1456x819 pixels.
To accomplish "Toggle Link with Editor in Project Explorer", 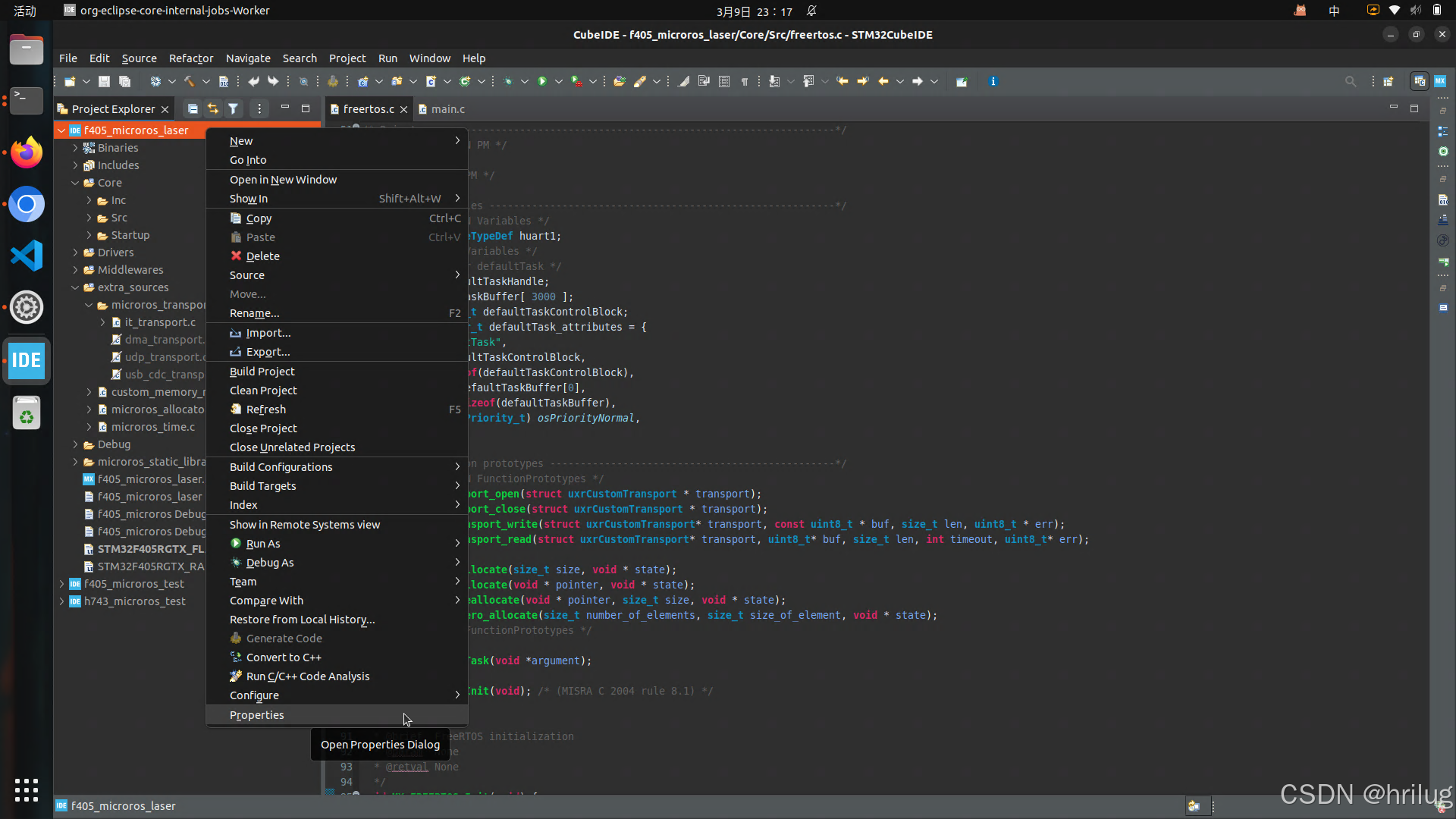I will (x=213, y=109).
